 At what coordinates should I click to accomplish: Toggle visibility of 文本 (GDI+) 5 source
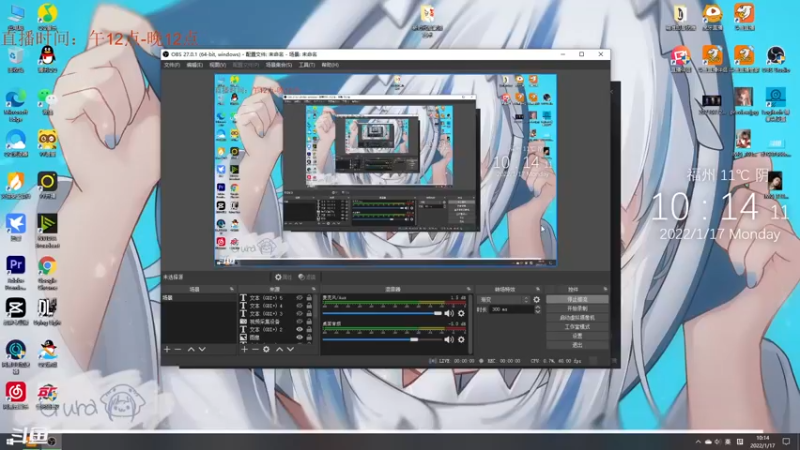299,297
